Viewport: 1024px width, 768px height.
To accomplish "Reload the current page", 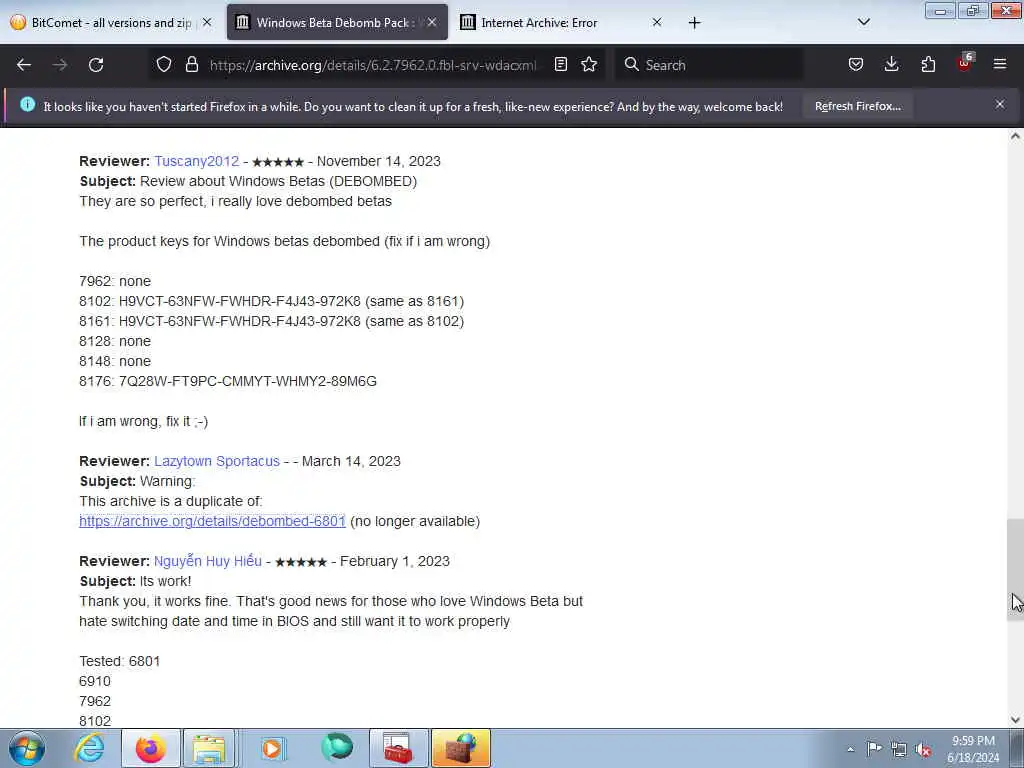I will [x=96, y=65].
